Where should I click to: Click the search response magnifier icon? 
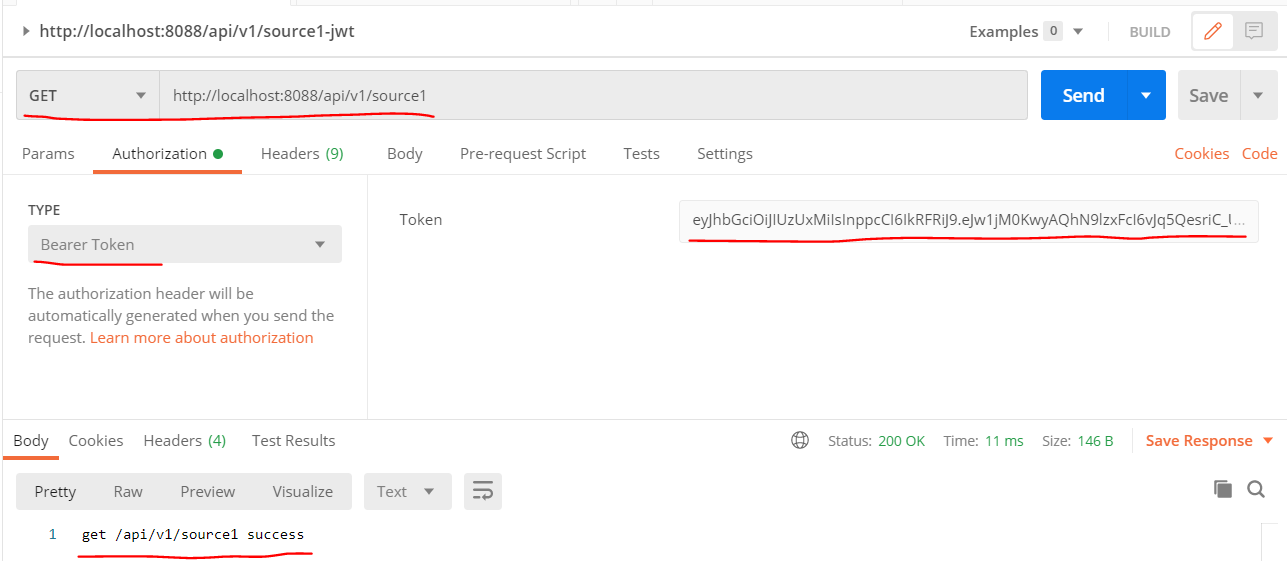coord(1256,489)
